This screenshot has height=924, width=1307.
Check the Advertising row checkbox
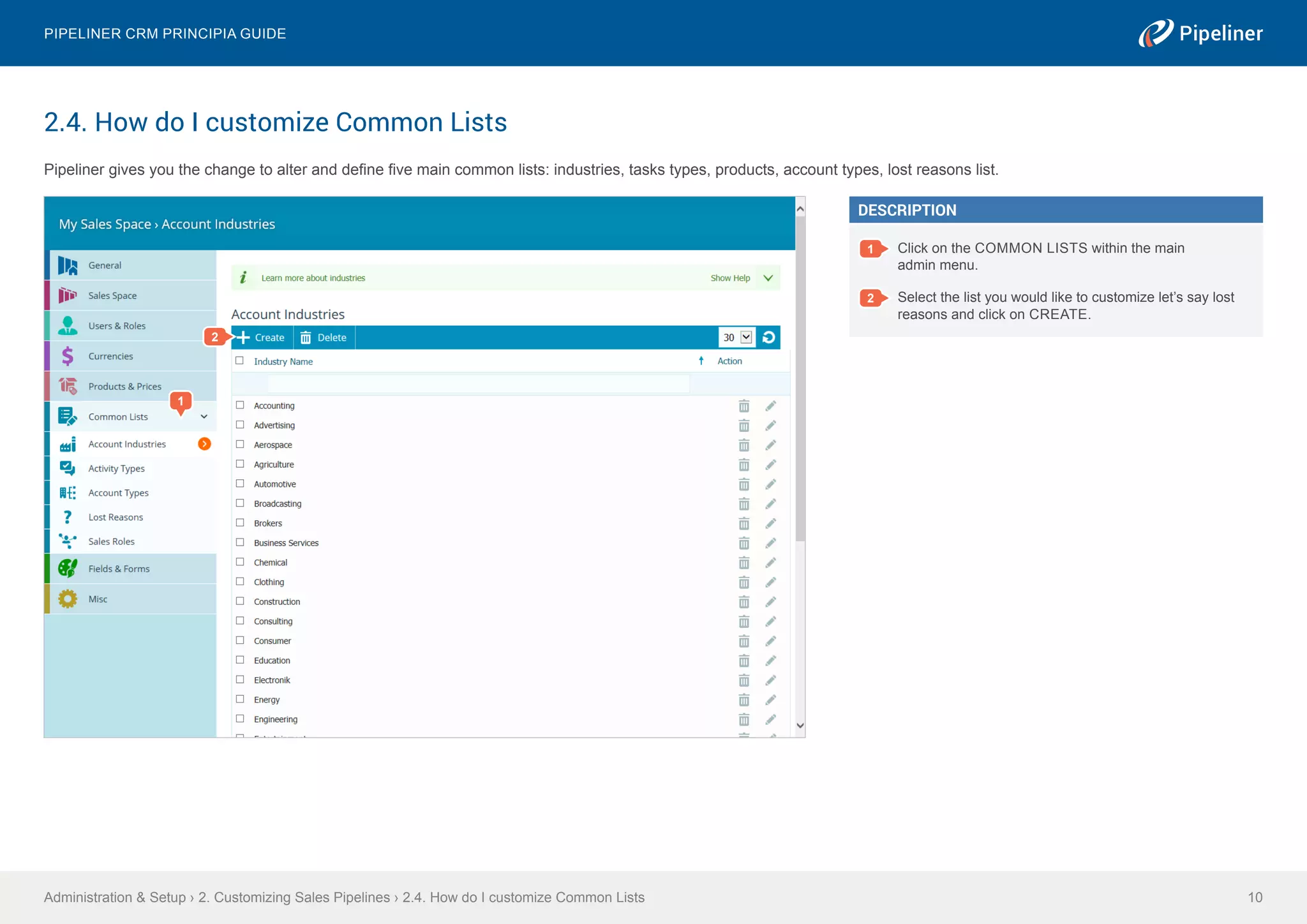pos(240,425)
